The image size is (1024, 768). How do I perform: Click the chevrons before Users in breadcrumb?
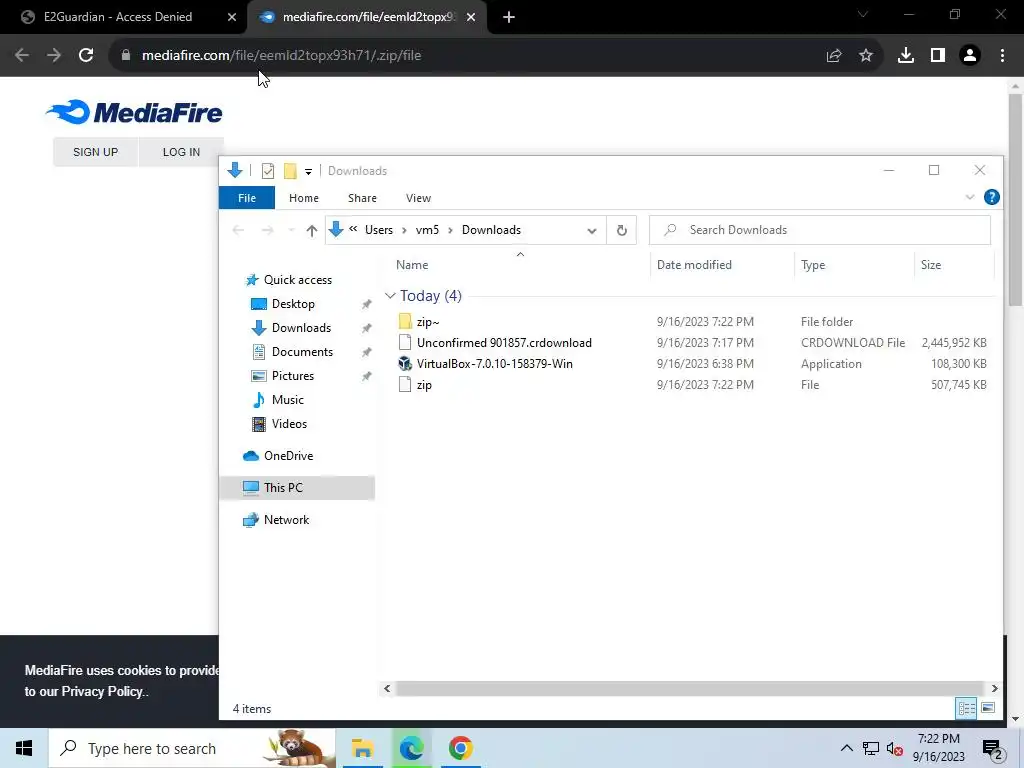click(x=353, y=229)
